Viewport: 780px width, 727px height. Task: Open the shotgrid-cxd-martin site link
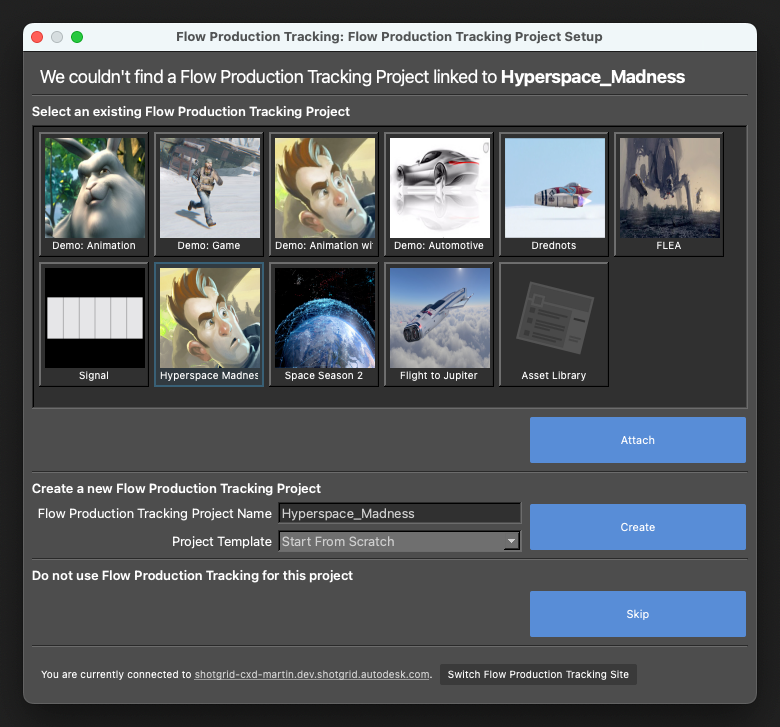click(x=312, y=674)
